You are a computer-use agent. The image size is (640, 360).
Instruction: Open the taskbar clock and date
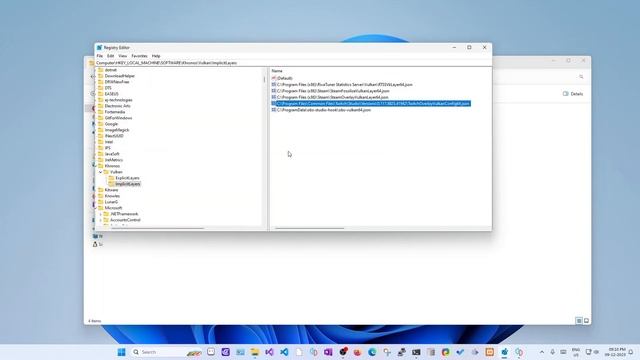click(616, 352)
